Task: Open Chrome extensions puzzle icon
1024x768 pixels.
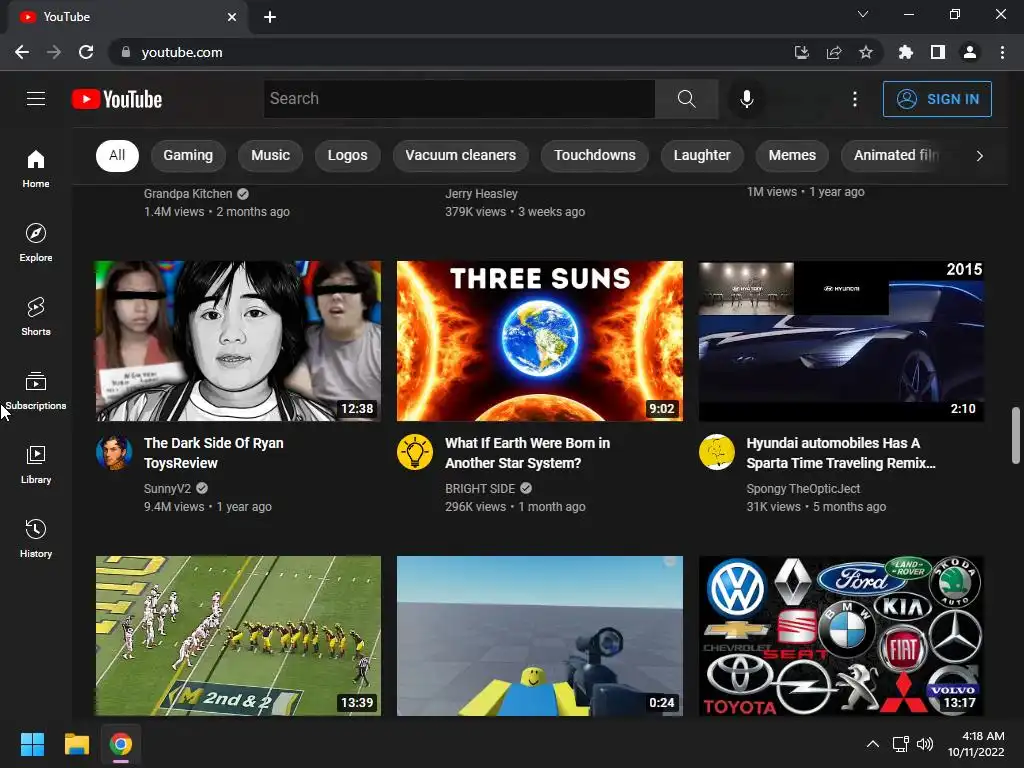Action: click(905, 52)
